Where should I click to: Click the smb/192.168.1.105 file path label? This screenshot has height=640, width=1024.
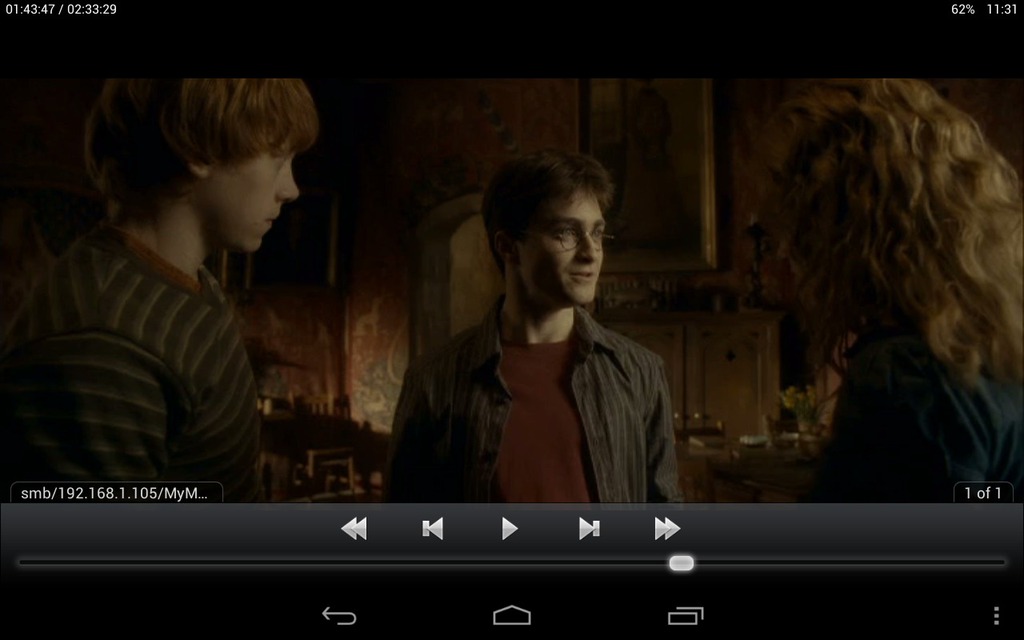pyautogui.click(x=116, y=493)
